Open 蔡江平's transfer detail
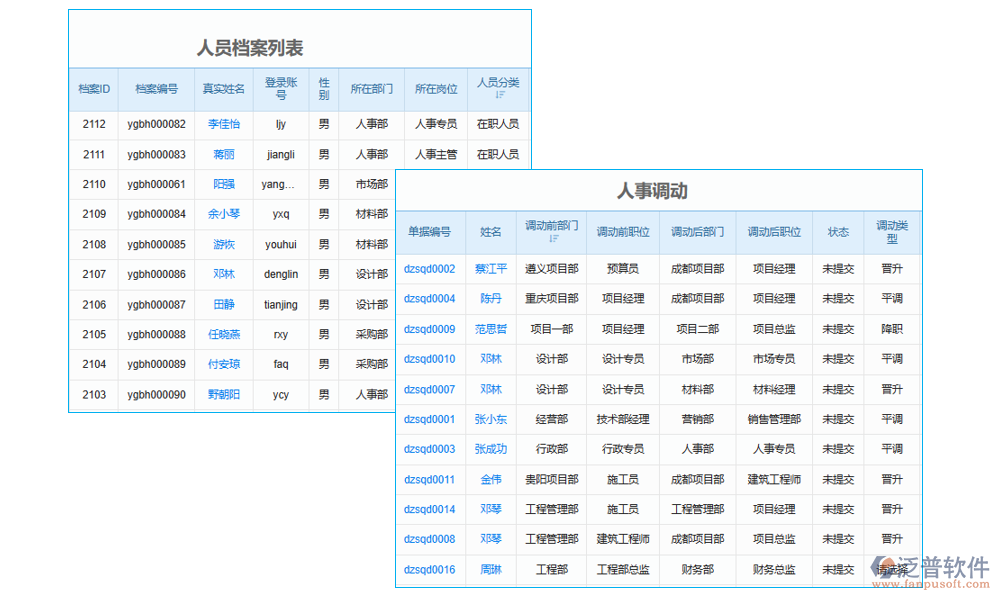This screenshot has width=1000, height=600. click(491, 269)
